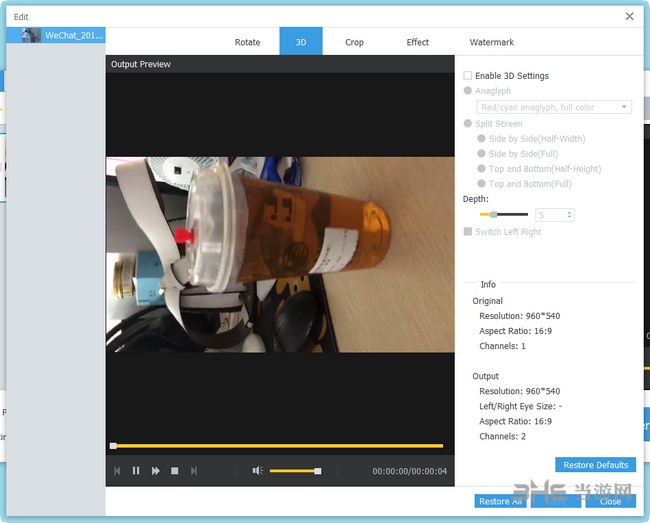This screenshot has width=650, height=523.
Task: Select the Anaglyph radio option
Action: (x=468, y=91)
